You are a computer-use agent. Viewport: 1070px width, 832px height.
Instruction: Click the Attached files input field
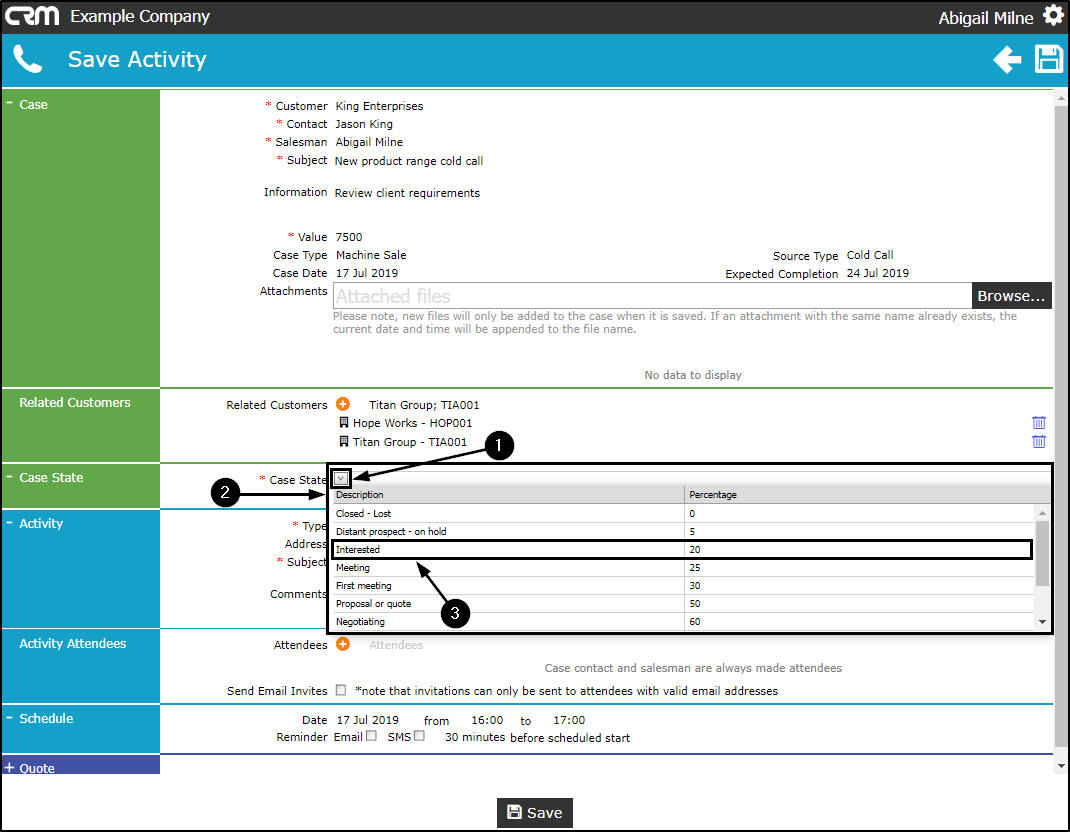click(x=652, y=296)
